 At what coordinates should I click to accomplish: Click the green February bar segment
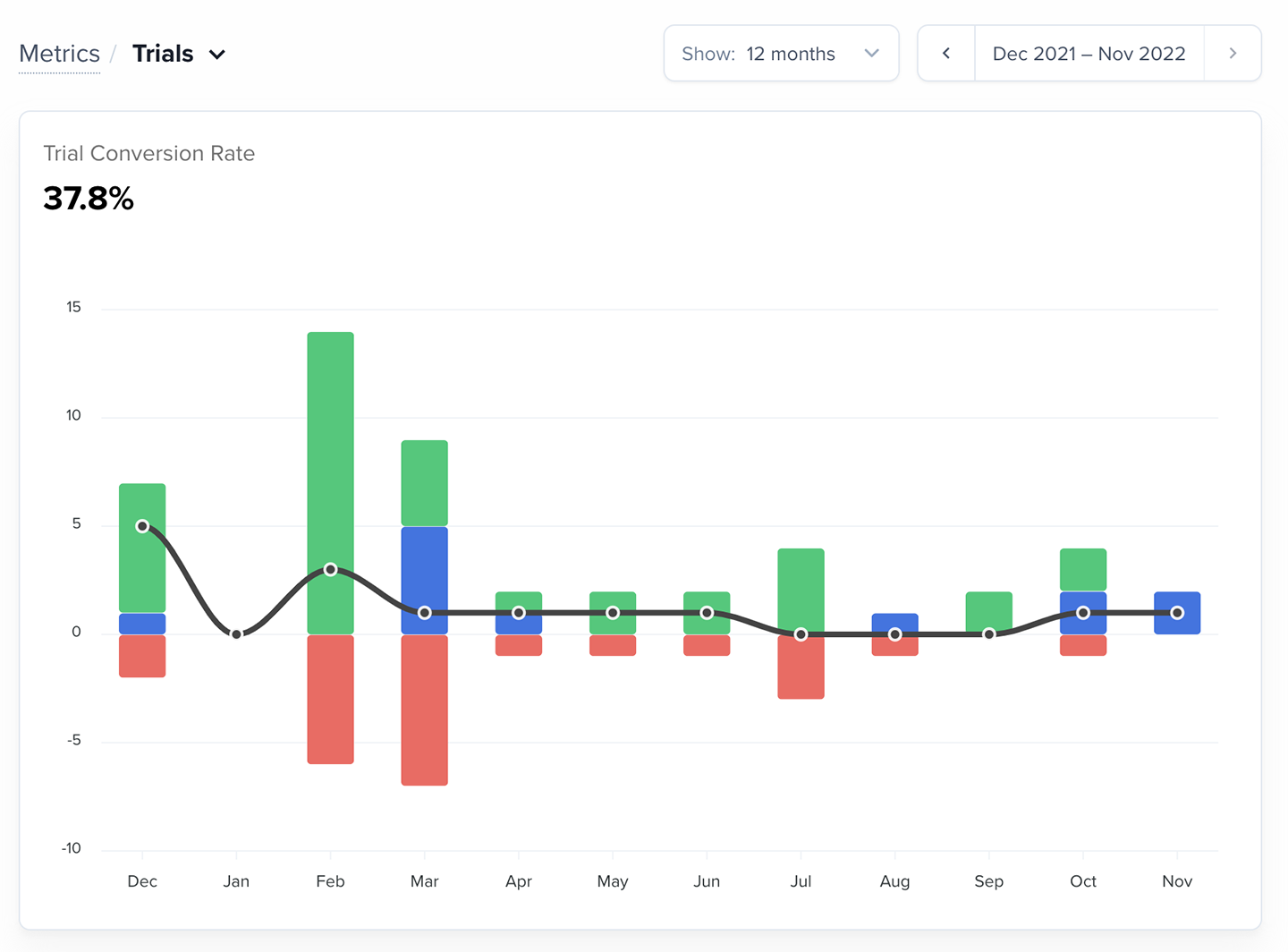(x=330, y=483)
